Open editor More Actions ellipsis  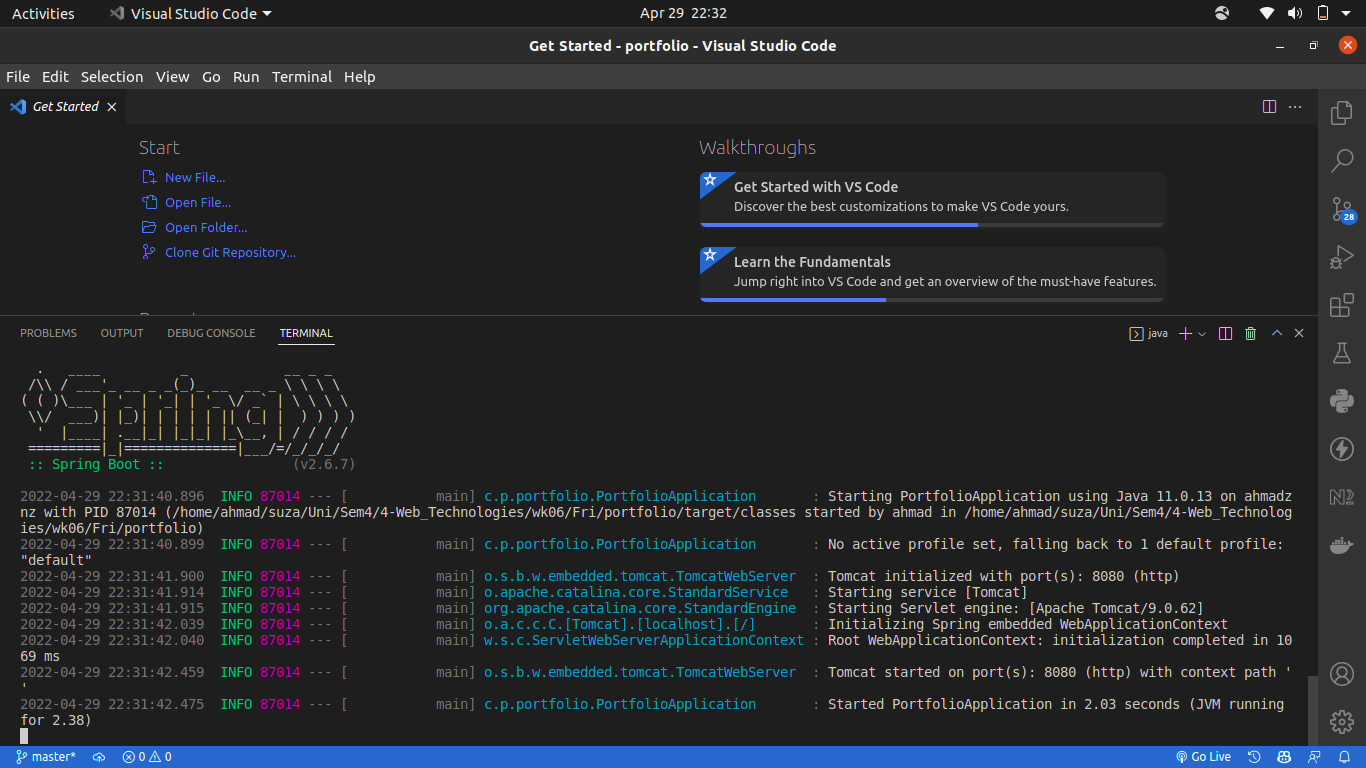pyautogui.click(x=1295, y=107)
